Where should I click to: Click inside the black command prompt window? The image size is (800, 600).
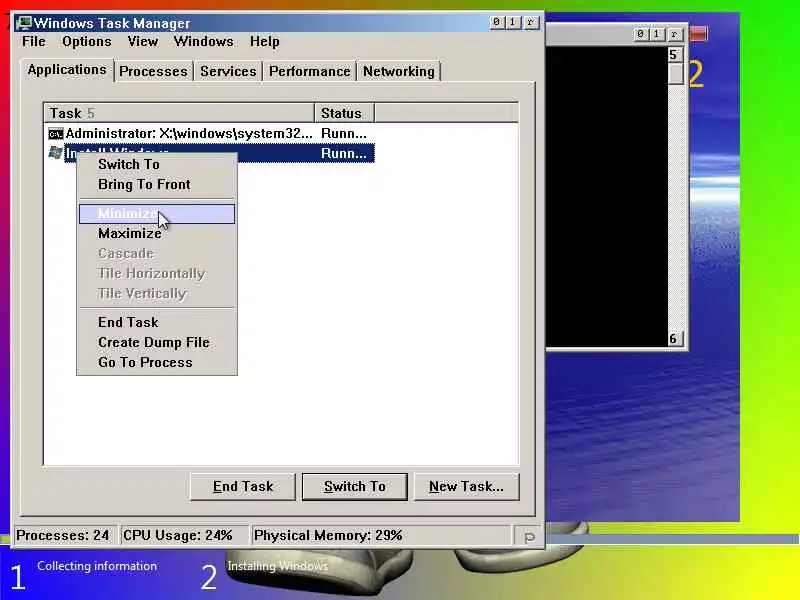(607, 197)
